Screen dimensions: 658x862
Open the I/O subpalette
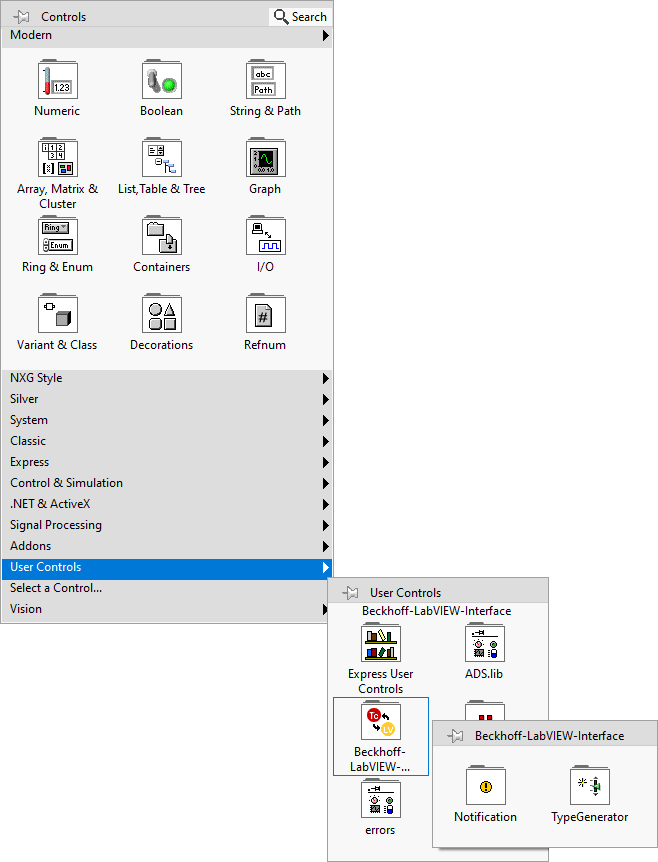click(x=266, y=236)
